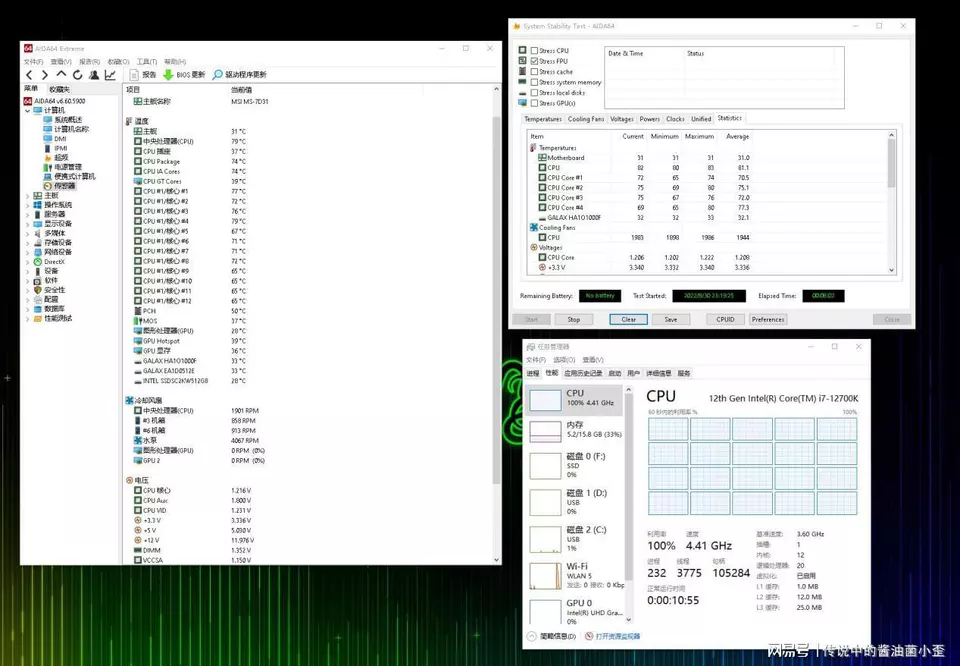Enable the Stress system memory checkbox
The image size is (960, 666).
(534, 82)
